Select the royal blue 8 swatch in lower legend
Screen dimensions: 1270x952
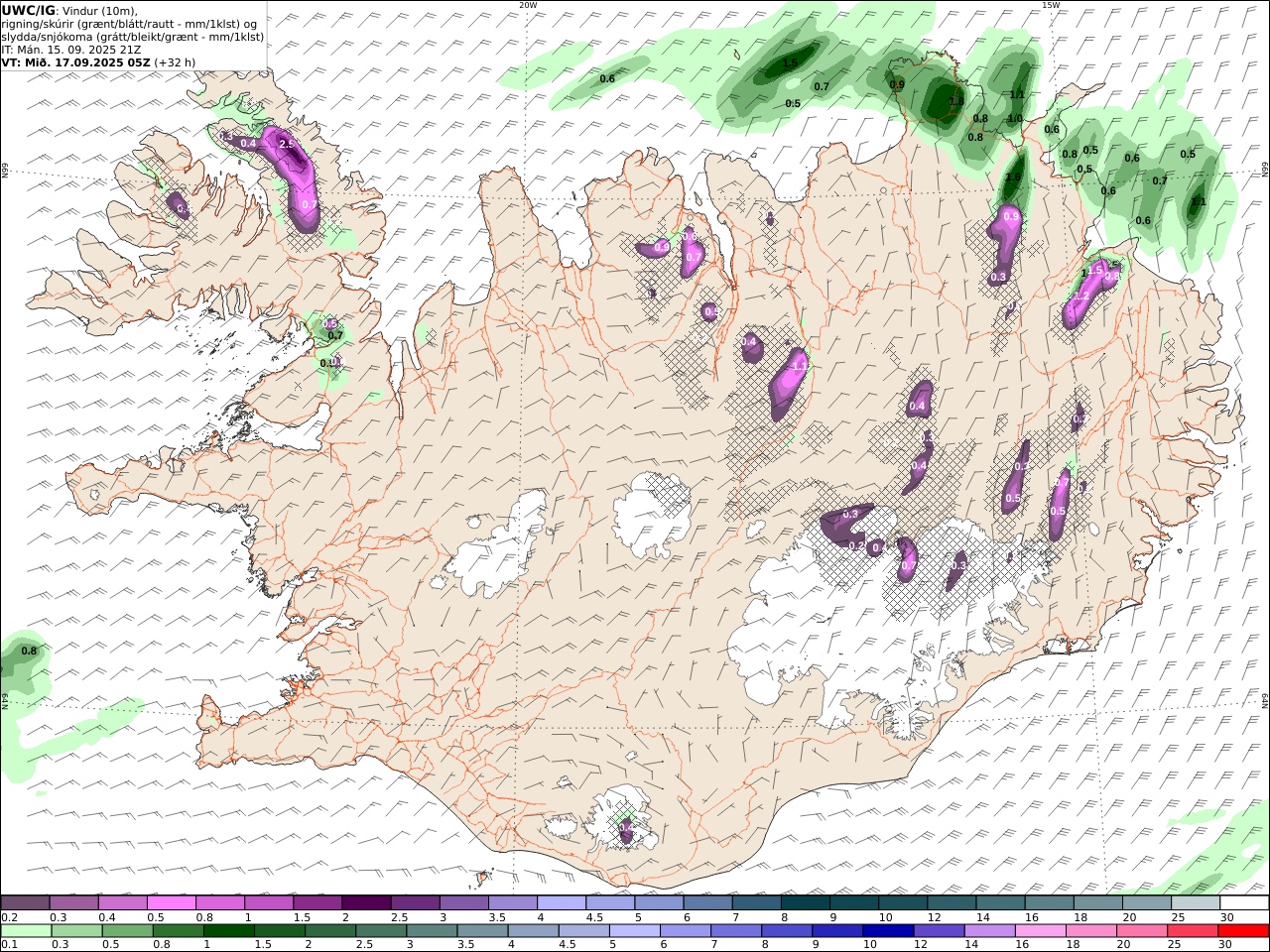[x=787, y=931]
